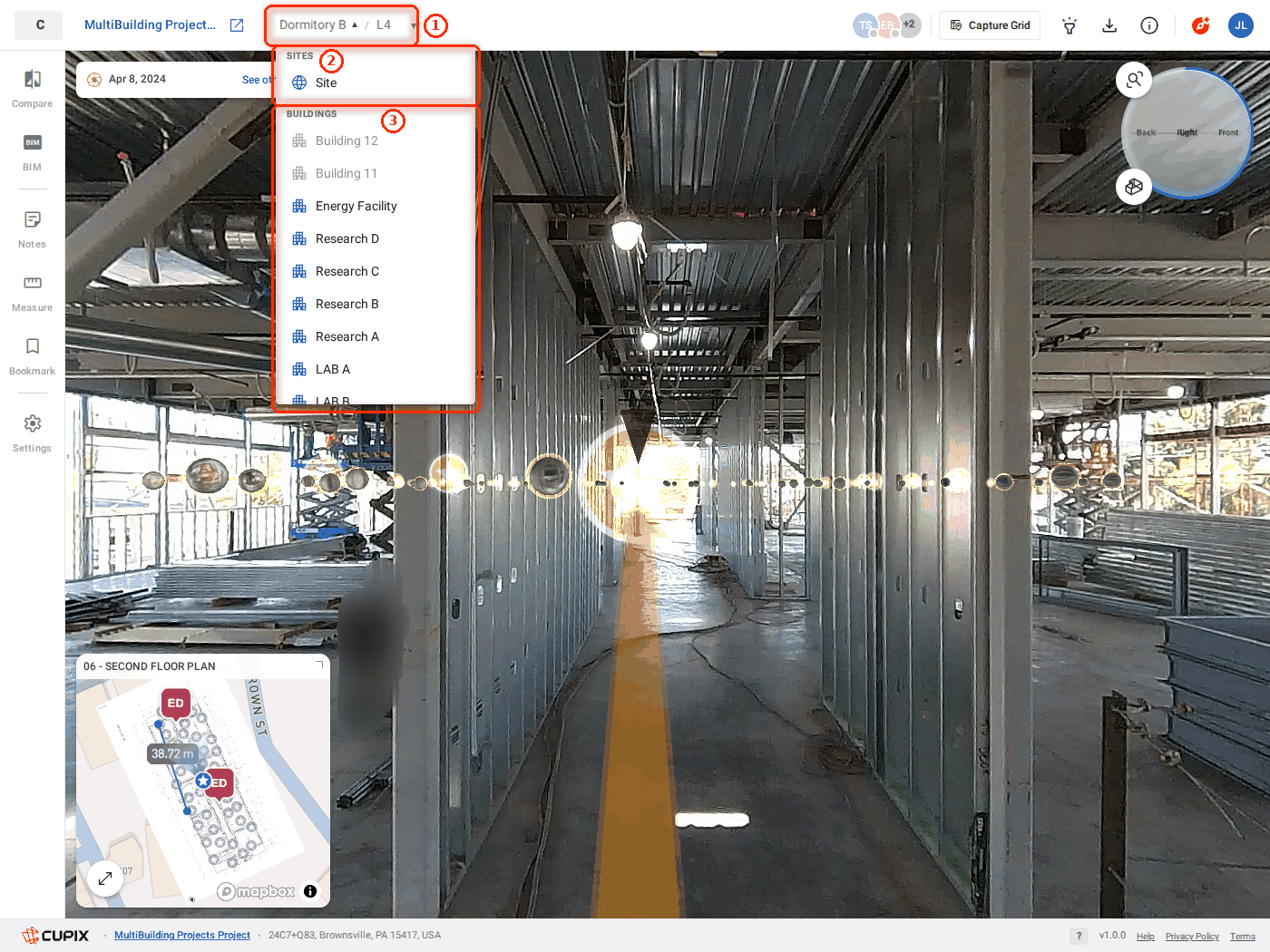
Task: Open the Help link in footer
Action: tap(1146, 937)
